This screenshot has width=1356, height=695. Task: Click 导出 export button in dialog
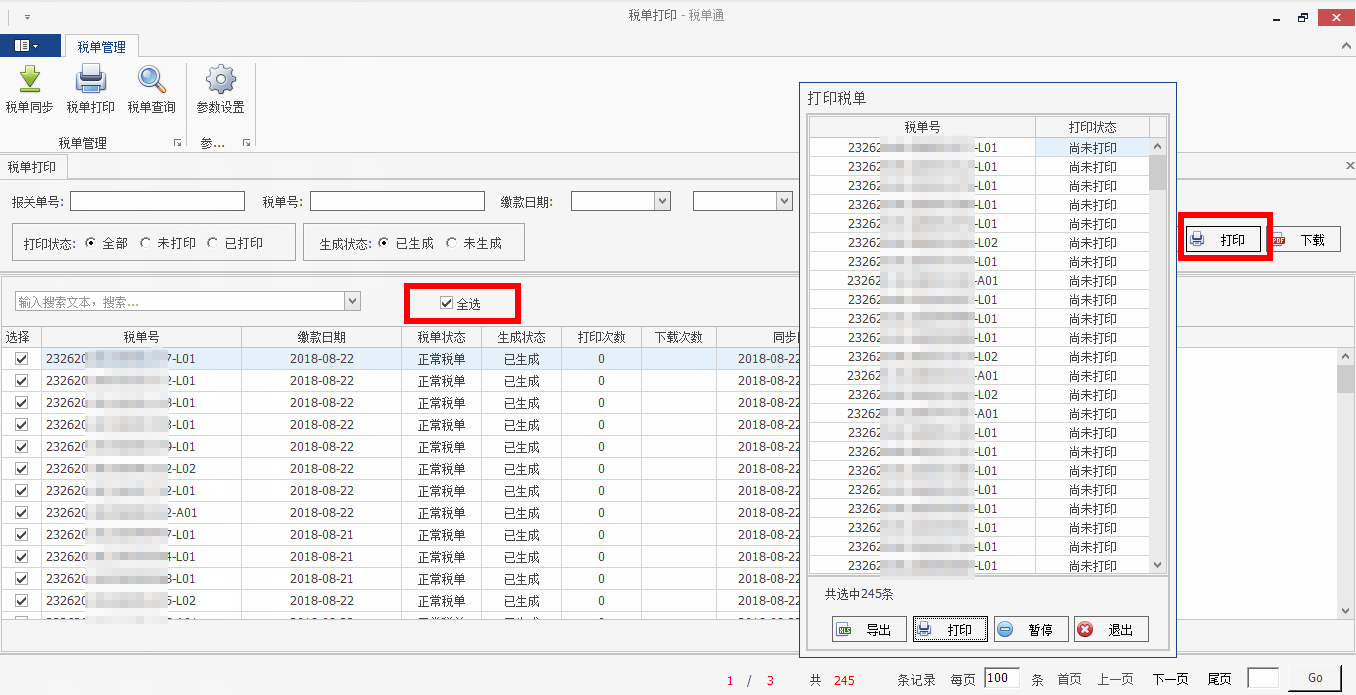869,630
